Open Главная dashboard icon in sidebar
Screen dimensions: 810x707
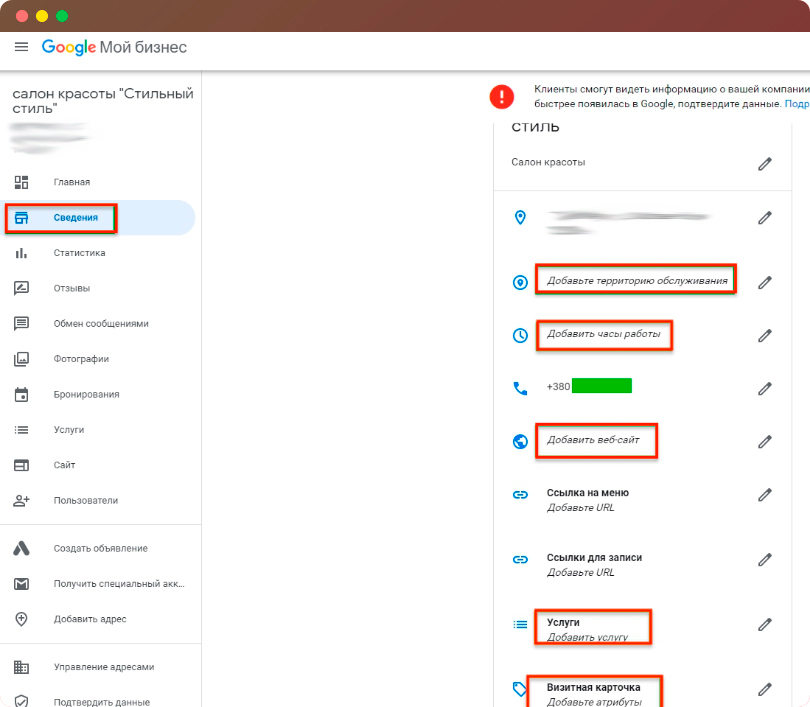point(21,182)
